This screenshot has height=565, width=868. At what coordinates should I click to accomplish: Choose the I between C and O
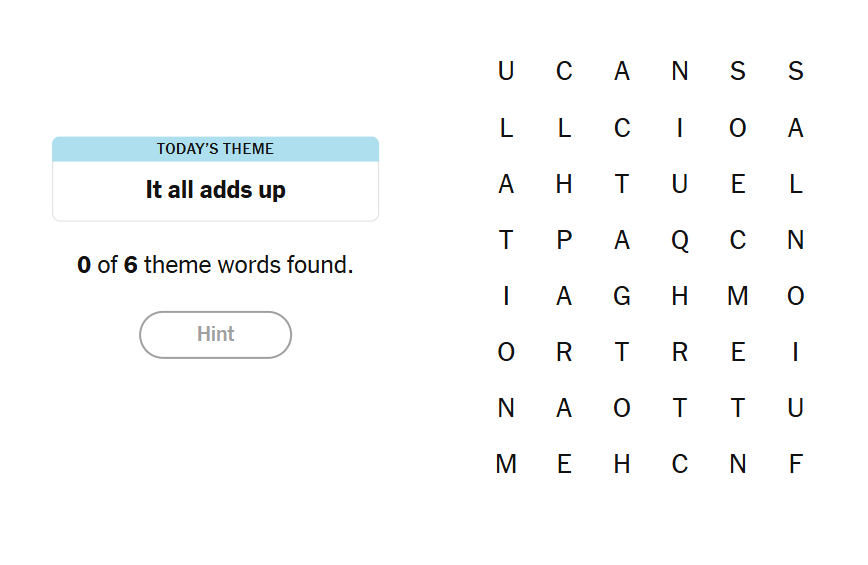click(680, 128)
